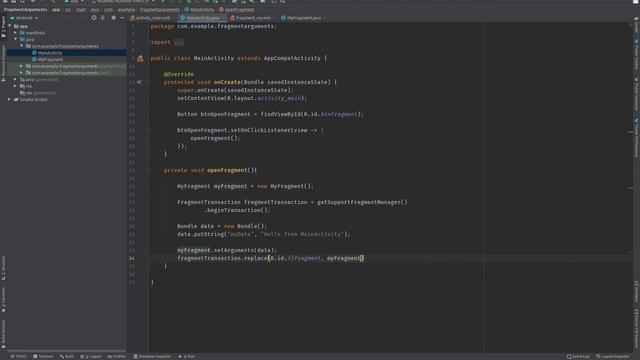
Task: Click horizontal scrollbar under Project panel
Action: (67, 351)
